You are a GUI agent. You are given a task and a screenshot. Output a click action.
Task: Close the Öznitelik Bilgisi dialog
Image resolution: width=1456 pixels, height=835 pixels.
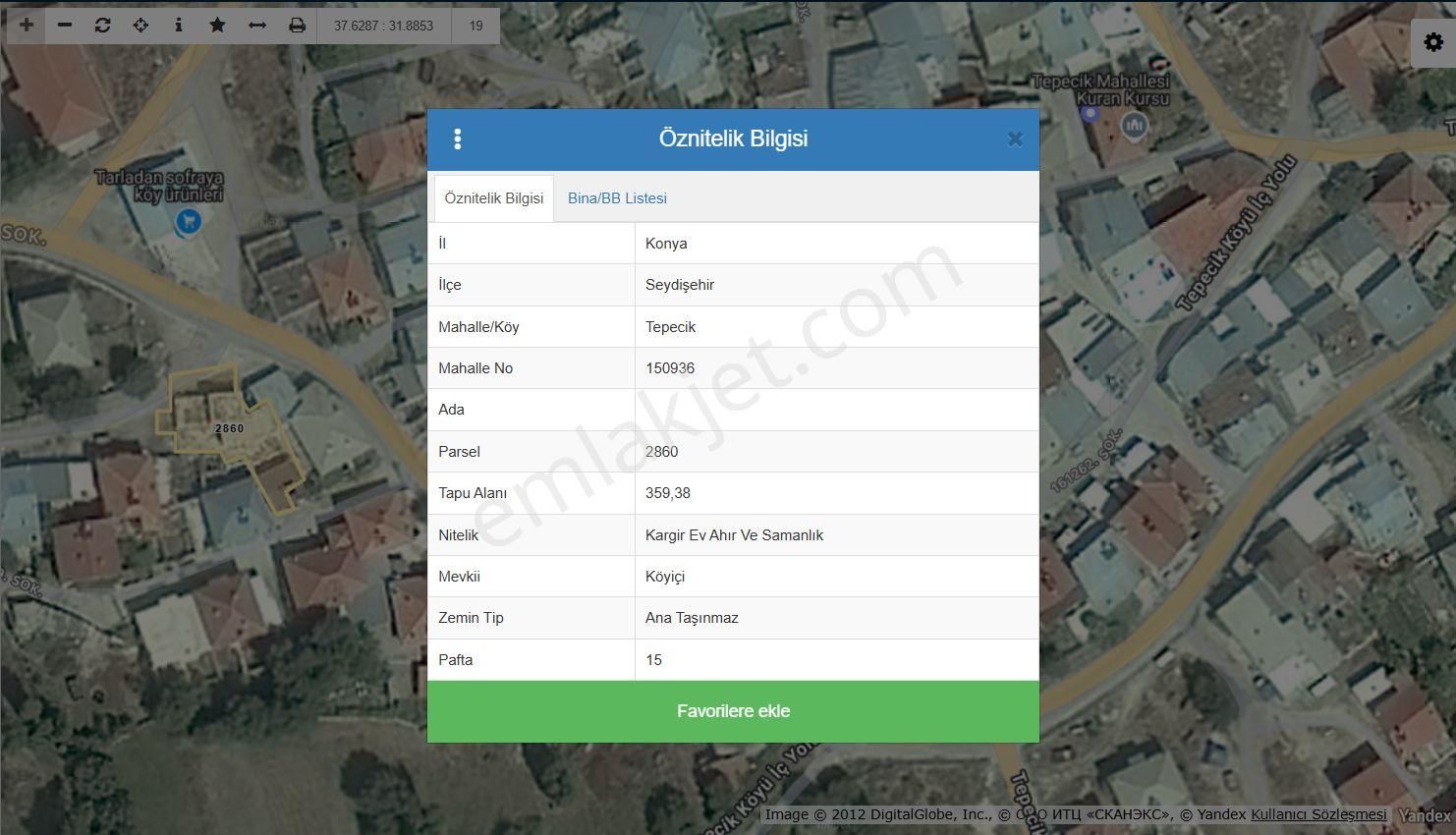pos(1015,139)
